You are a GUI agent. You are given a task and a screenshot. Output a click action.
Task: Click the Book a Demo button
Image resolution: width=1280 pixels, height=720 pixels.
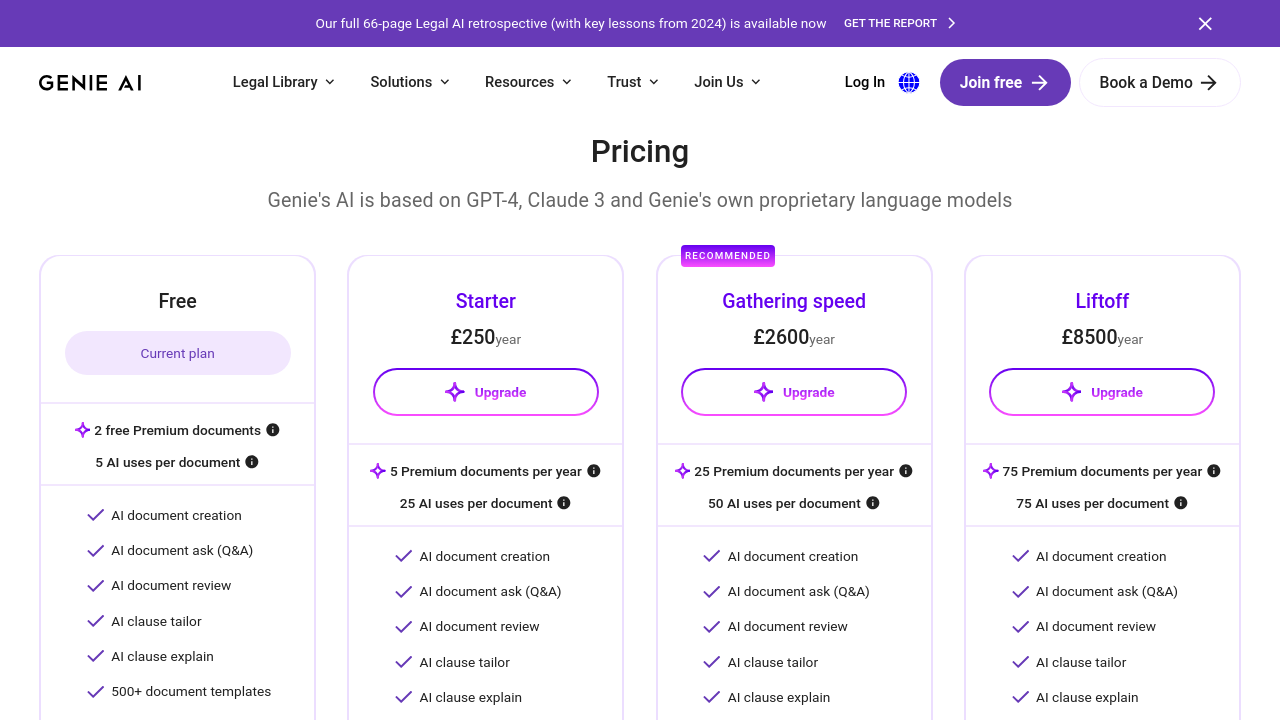[1159, 83]
